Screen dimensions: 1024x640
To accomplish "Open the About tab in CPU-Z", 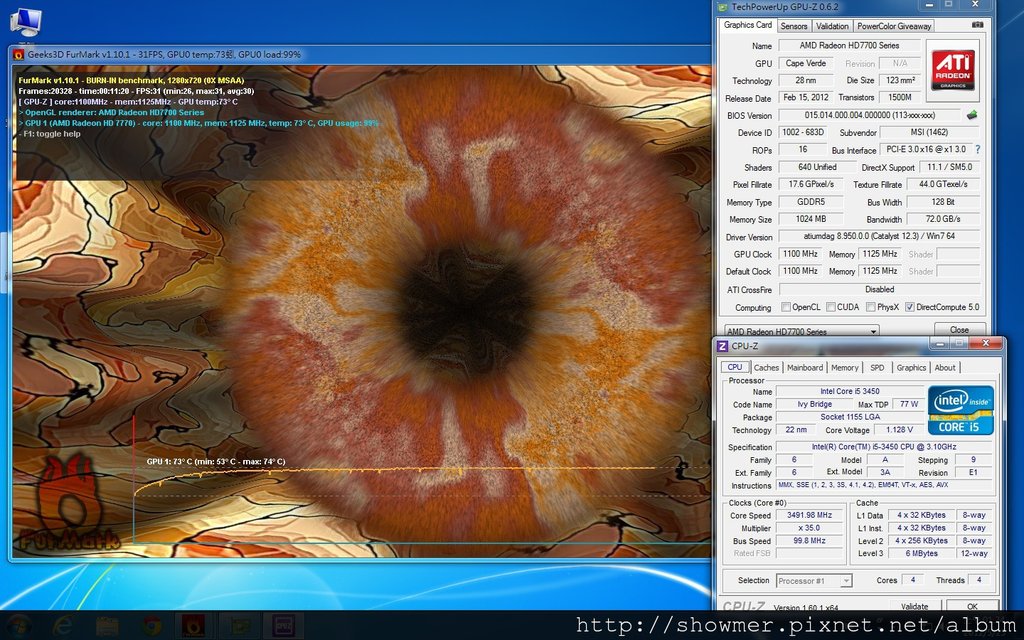I will [944, 368].
